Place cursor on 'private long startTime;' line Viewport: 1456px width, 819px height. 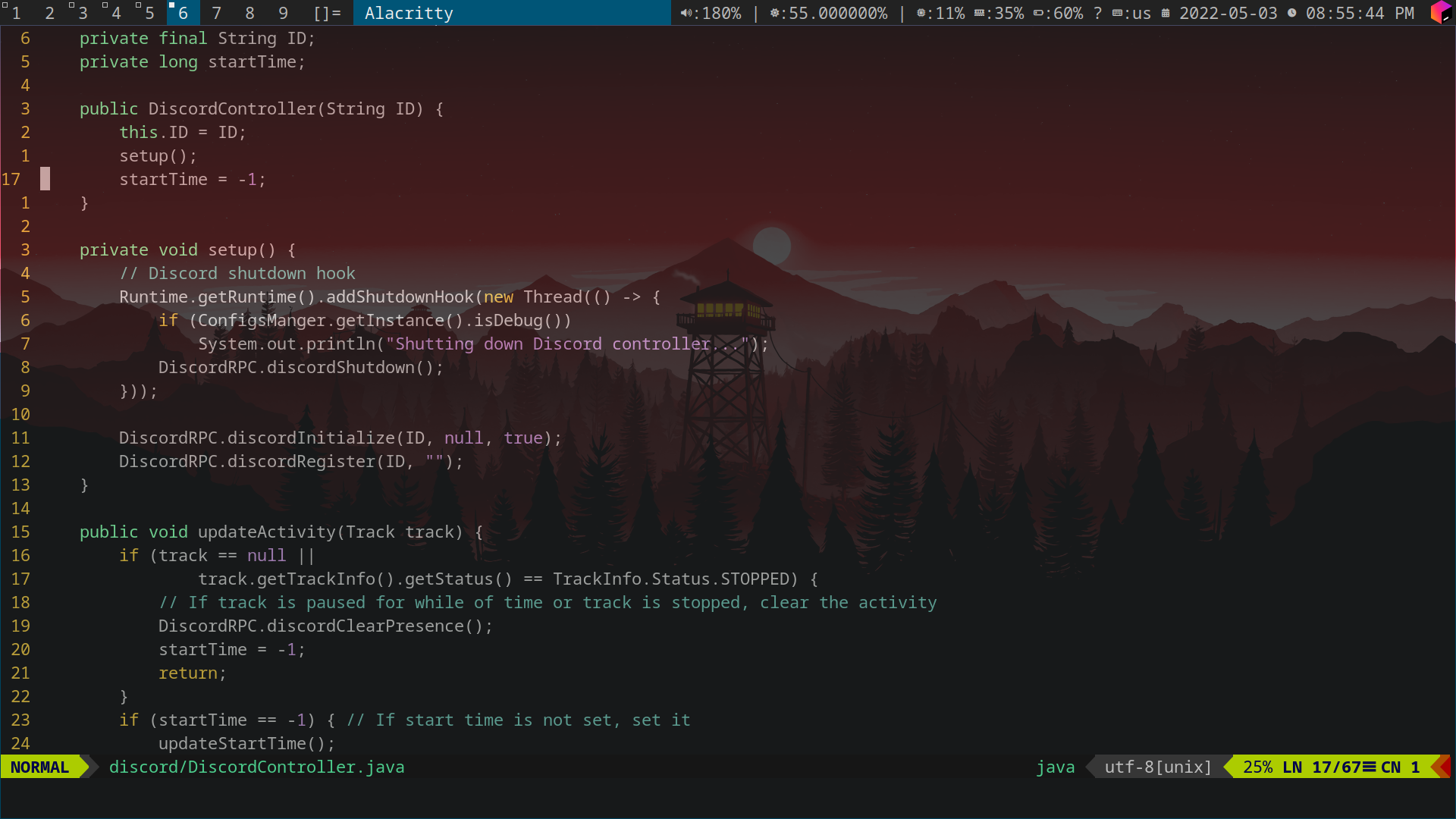(x=192, y=61)
